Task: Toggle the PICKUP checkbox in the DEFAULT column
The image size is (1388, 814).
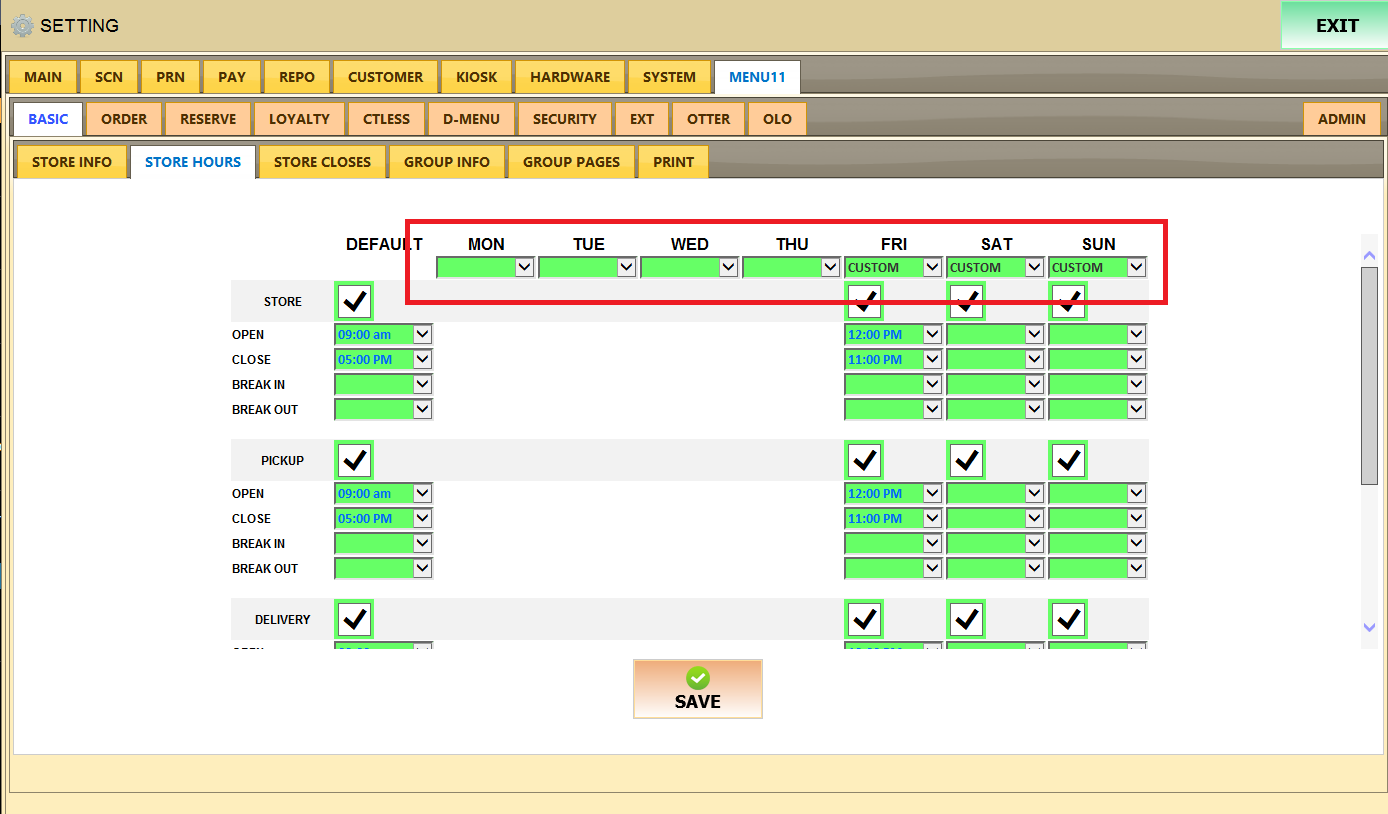Action: 354,460
